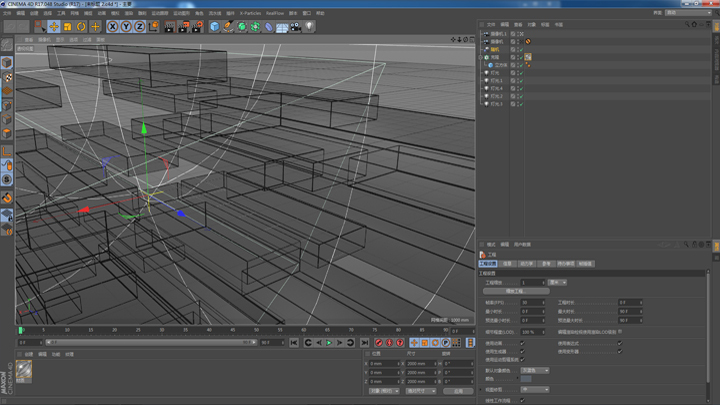This screenshot has width=720, height=405.
Task: Open the layout dropdown at top right
Action: pyautogui.click(x=688, y=13)
